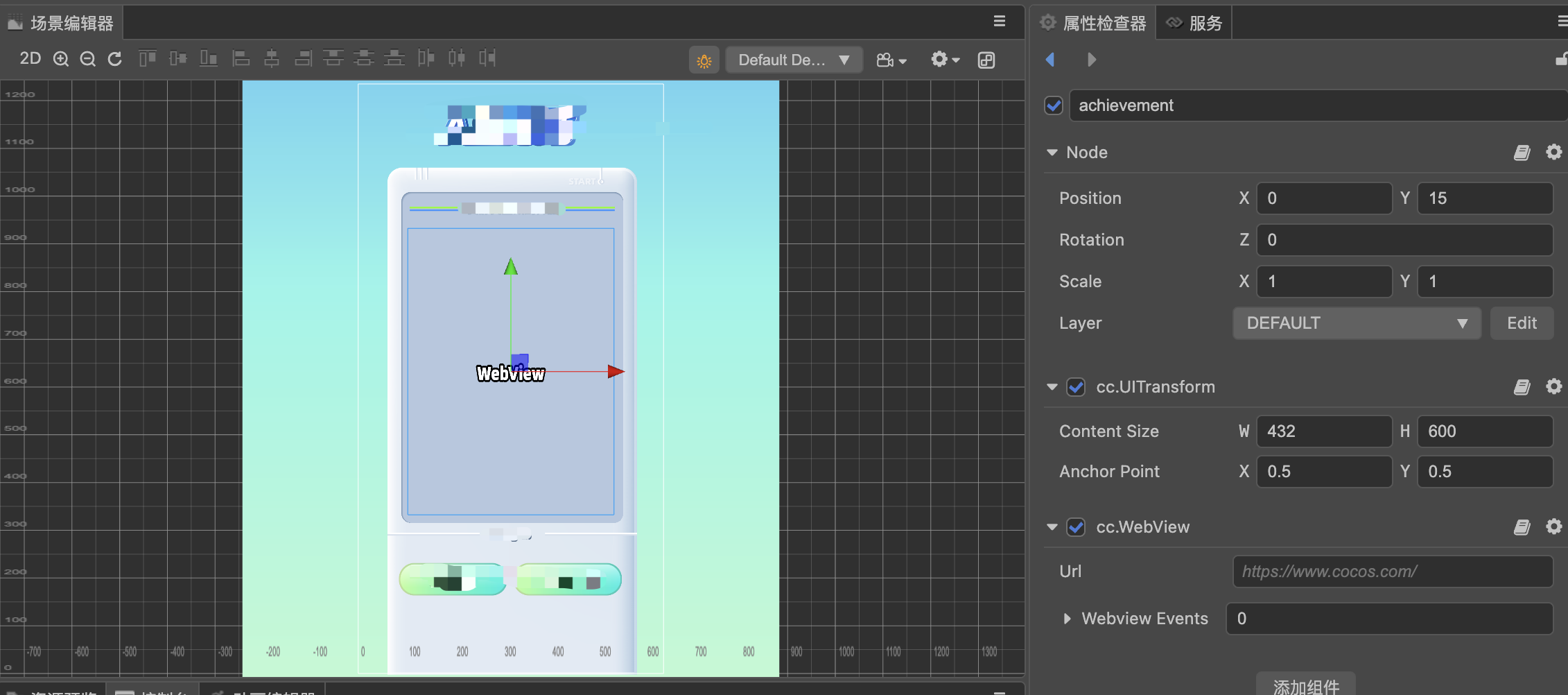Screen dimensions: 1568x695
Task: Expand the Webview Events list
Action: point(1068,619)
